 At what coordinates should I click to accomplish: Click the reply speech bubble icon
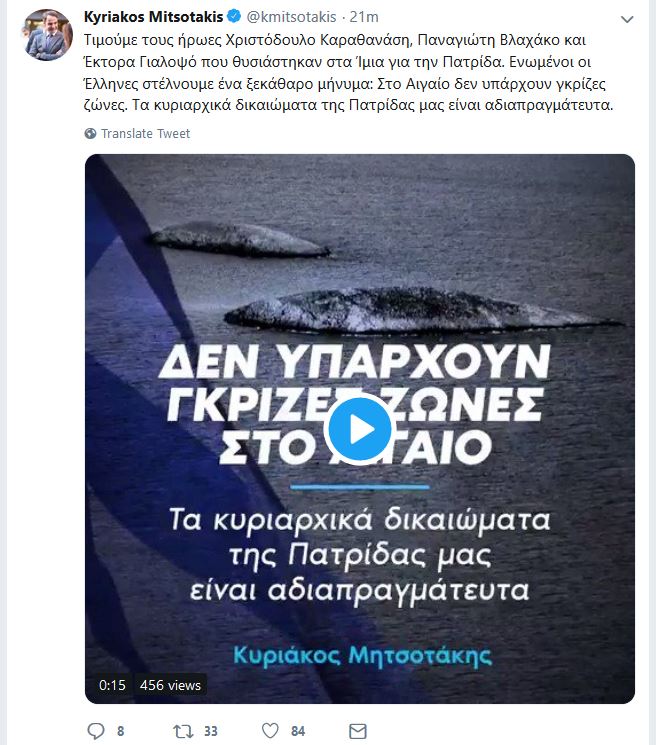coord(96,731)
